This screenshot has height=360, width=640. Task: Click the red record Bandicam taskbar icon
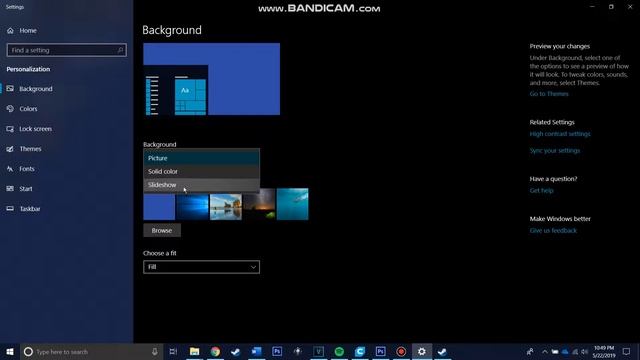click(x=401, y=351)
